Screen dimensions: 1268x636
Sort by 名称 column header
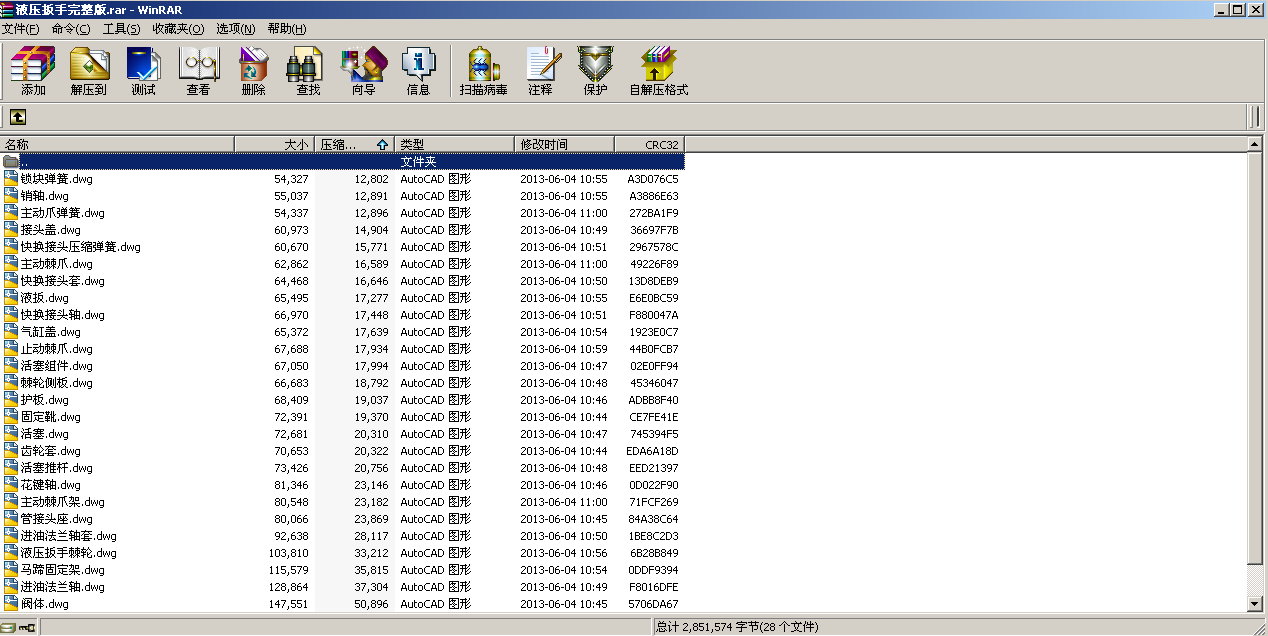pyautogui.click(x=117, y=144)
